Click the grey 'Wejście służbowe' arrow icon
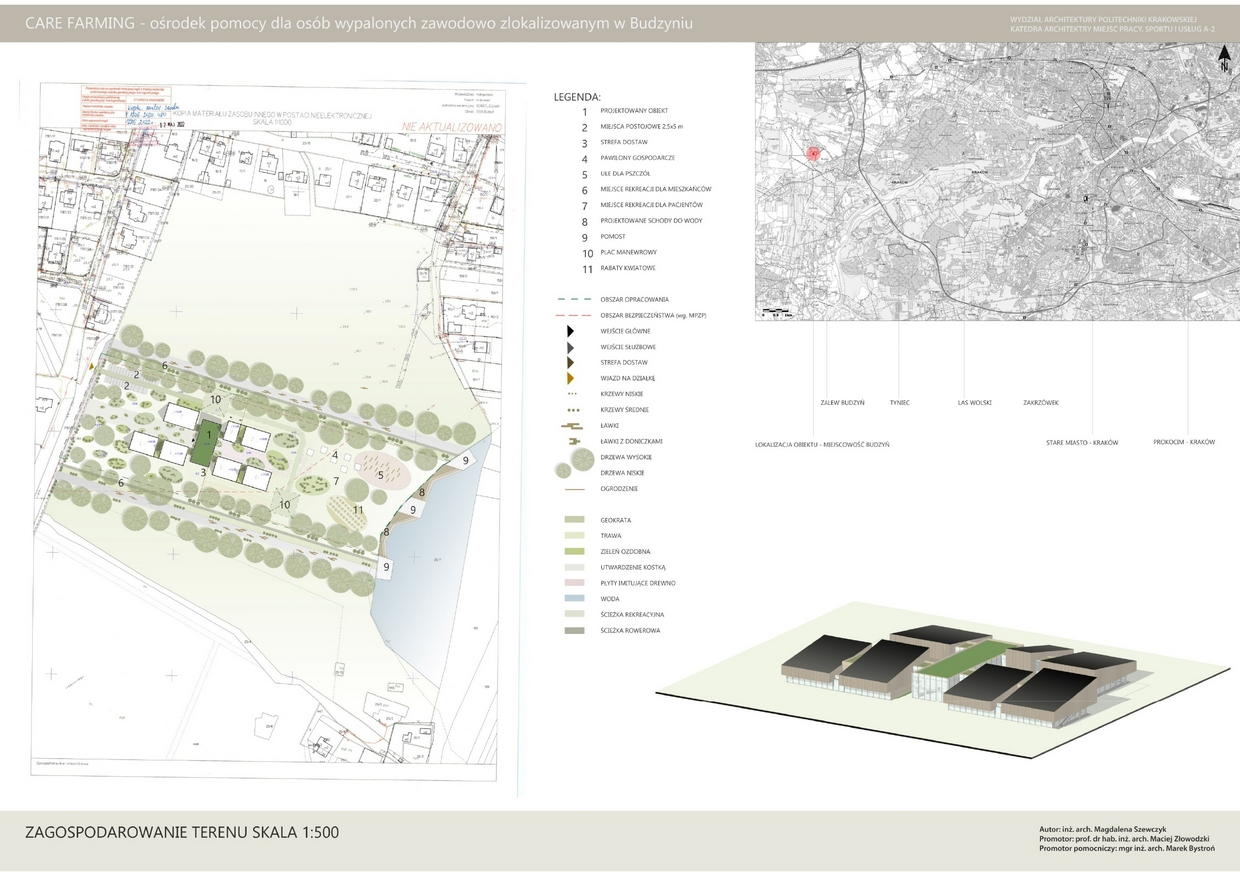 (x=570, y=347)
